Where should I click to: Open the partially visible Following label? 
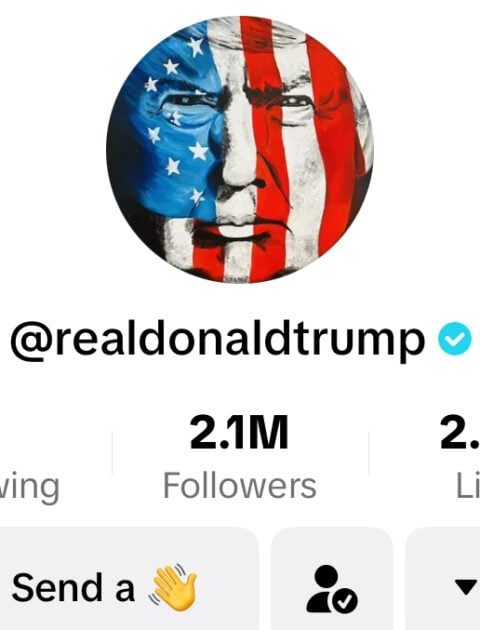(x=29, y=487)
